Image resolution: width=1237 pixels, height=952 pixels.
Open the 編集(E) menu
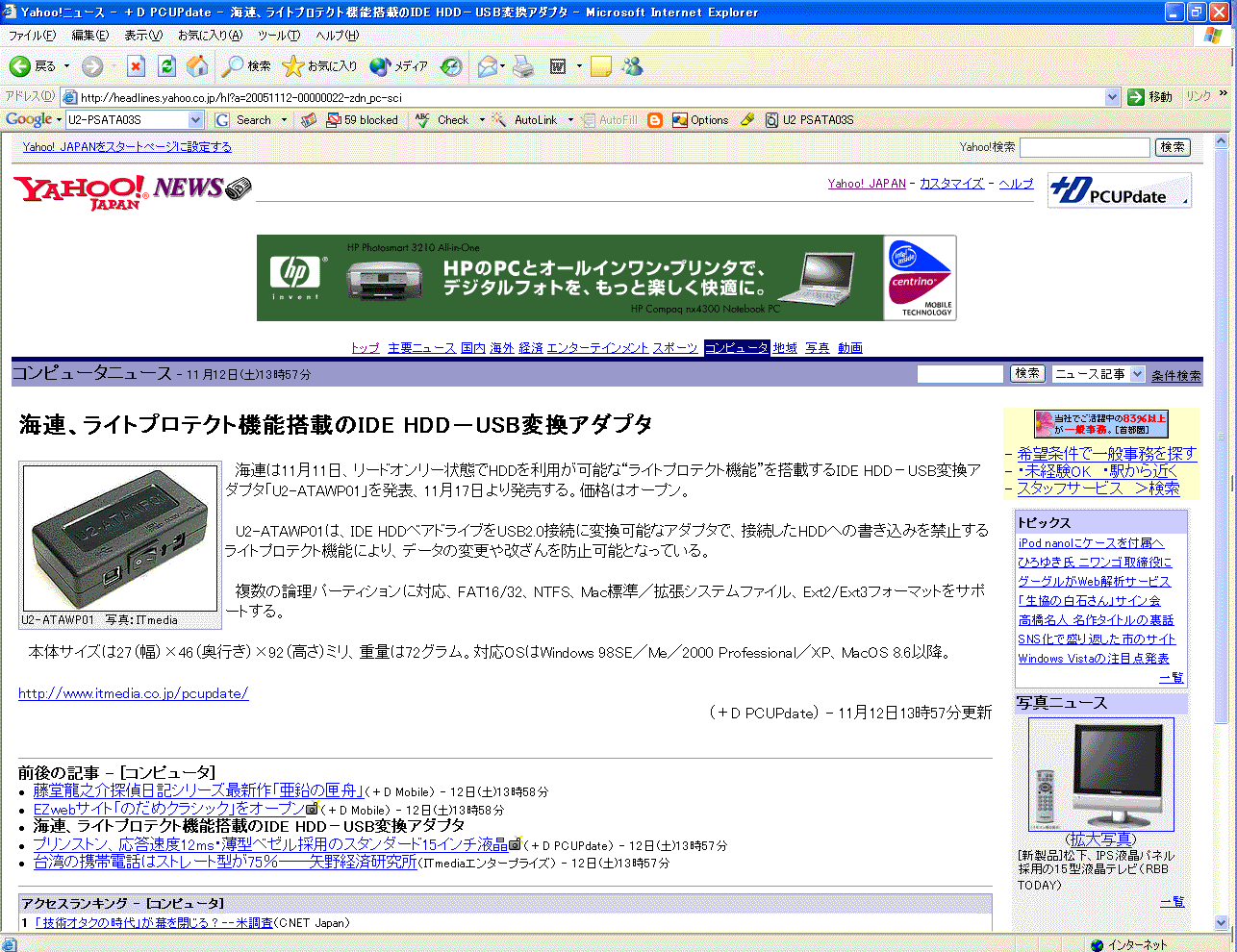pos(90,36)
